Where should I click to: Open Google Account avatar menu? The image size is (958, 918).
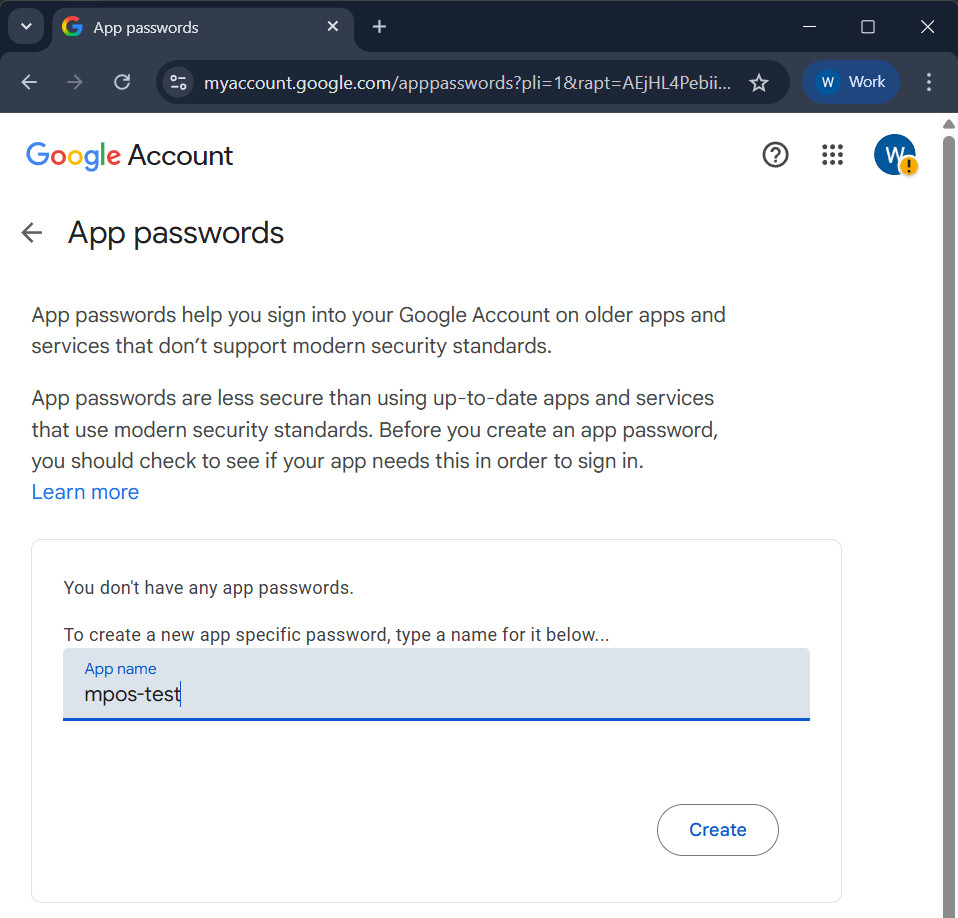[x=893, y=155]
